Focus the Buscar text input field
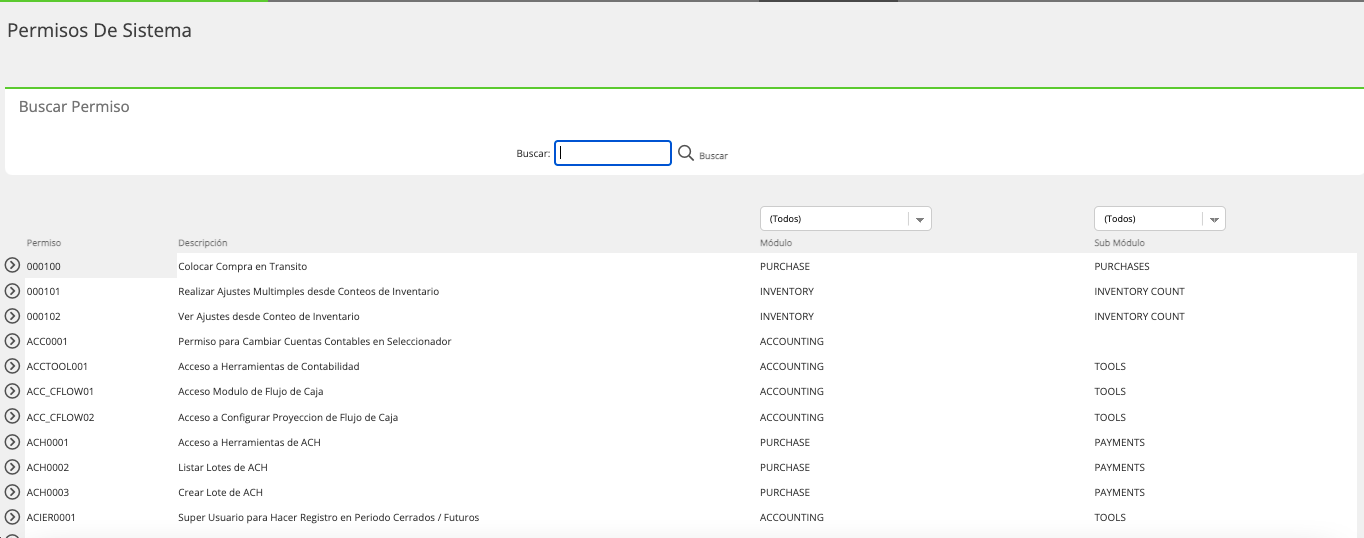The image size is (1364, 538). [613, 153]
